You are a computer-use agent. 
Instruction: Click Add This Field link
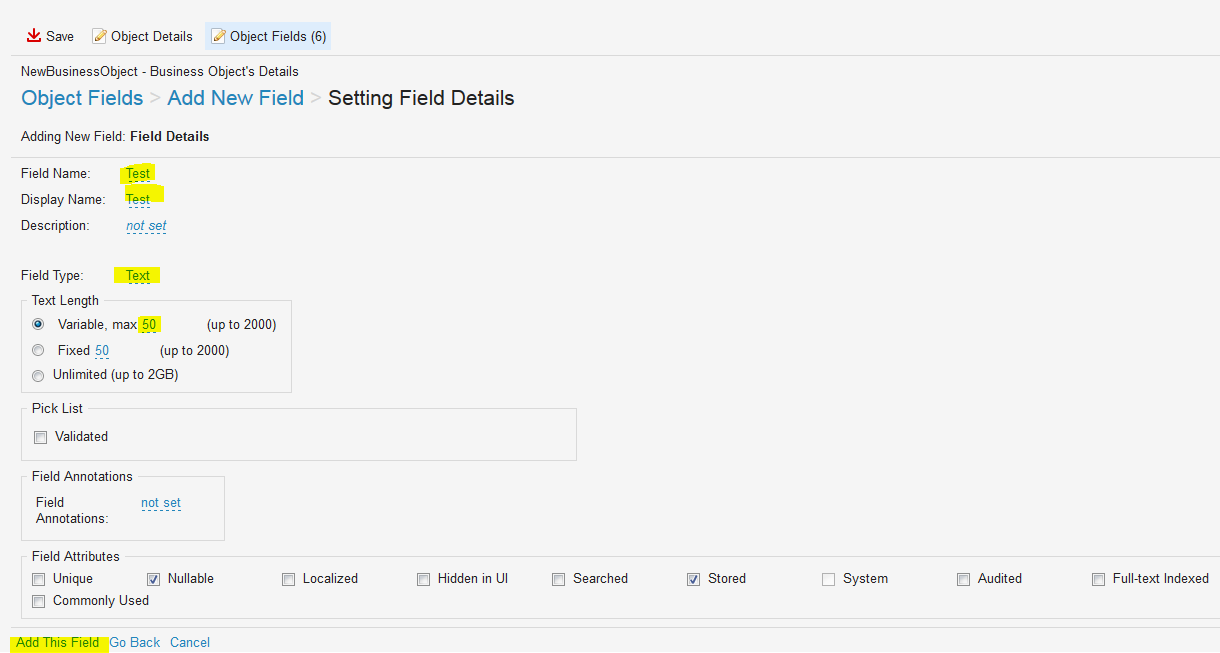[x=58, y=643]
